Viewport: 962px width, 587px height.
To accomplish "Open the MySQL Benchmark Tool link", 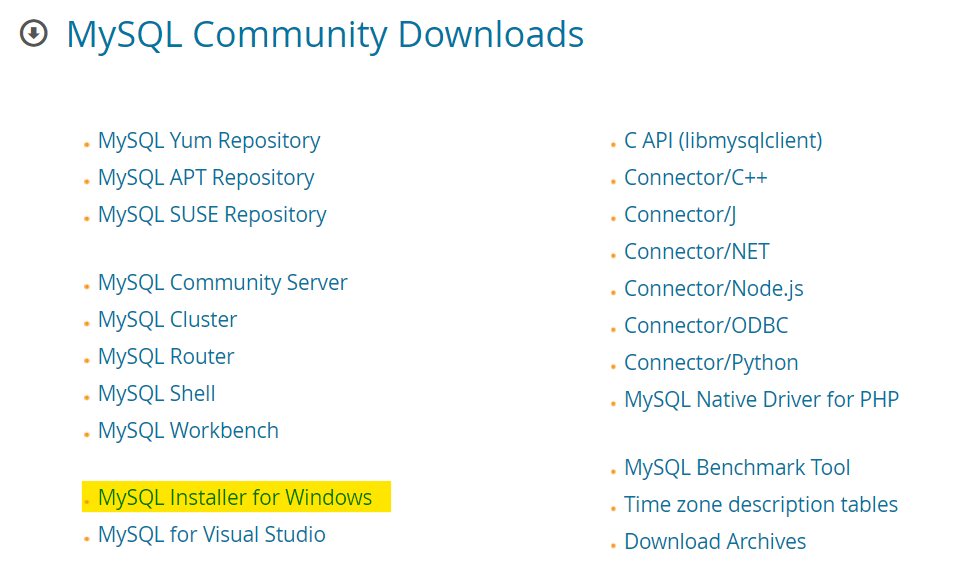I will (x=737, y=467).
